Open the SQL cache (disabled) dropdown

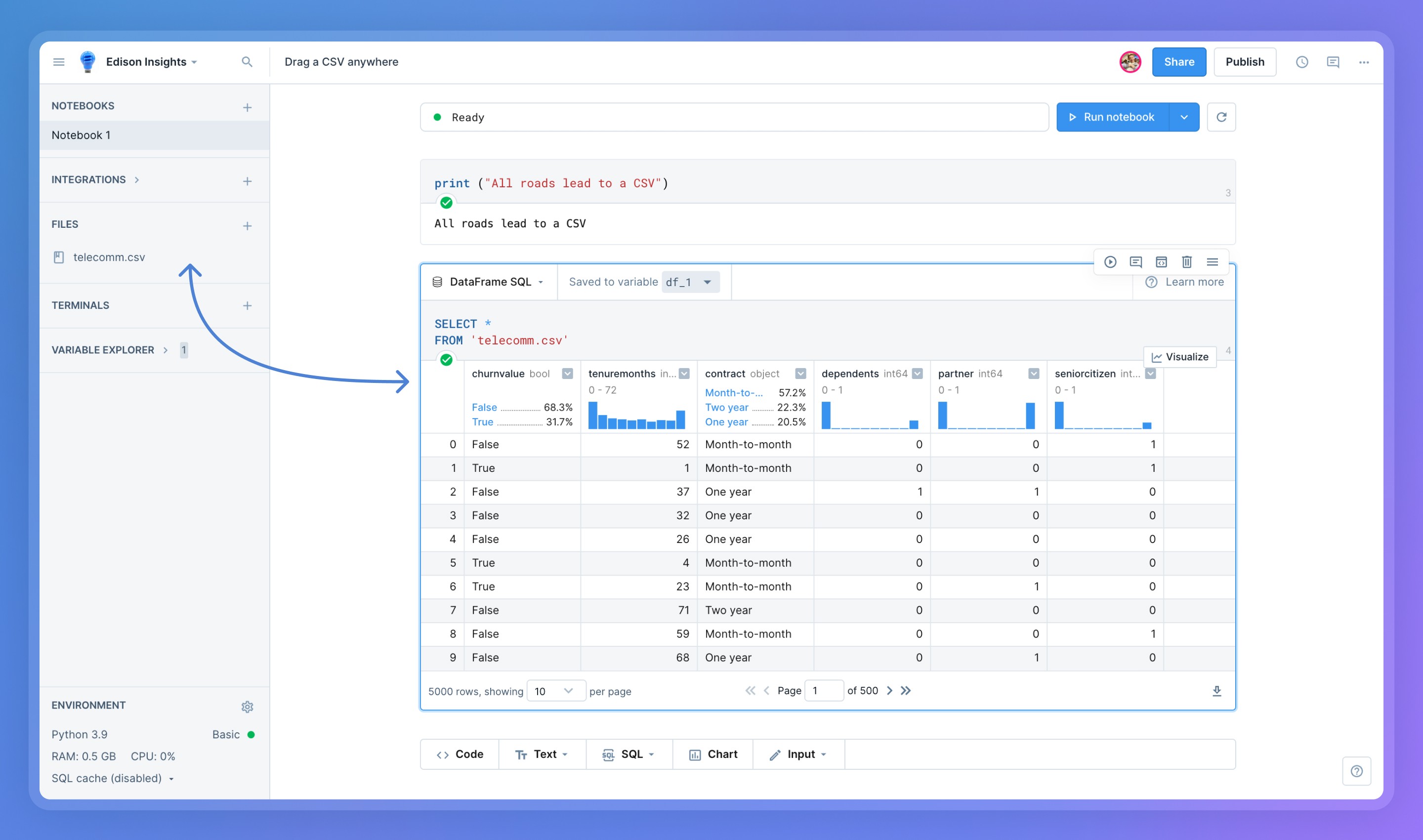tap(113, 778)
